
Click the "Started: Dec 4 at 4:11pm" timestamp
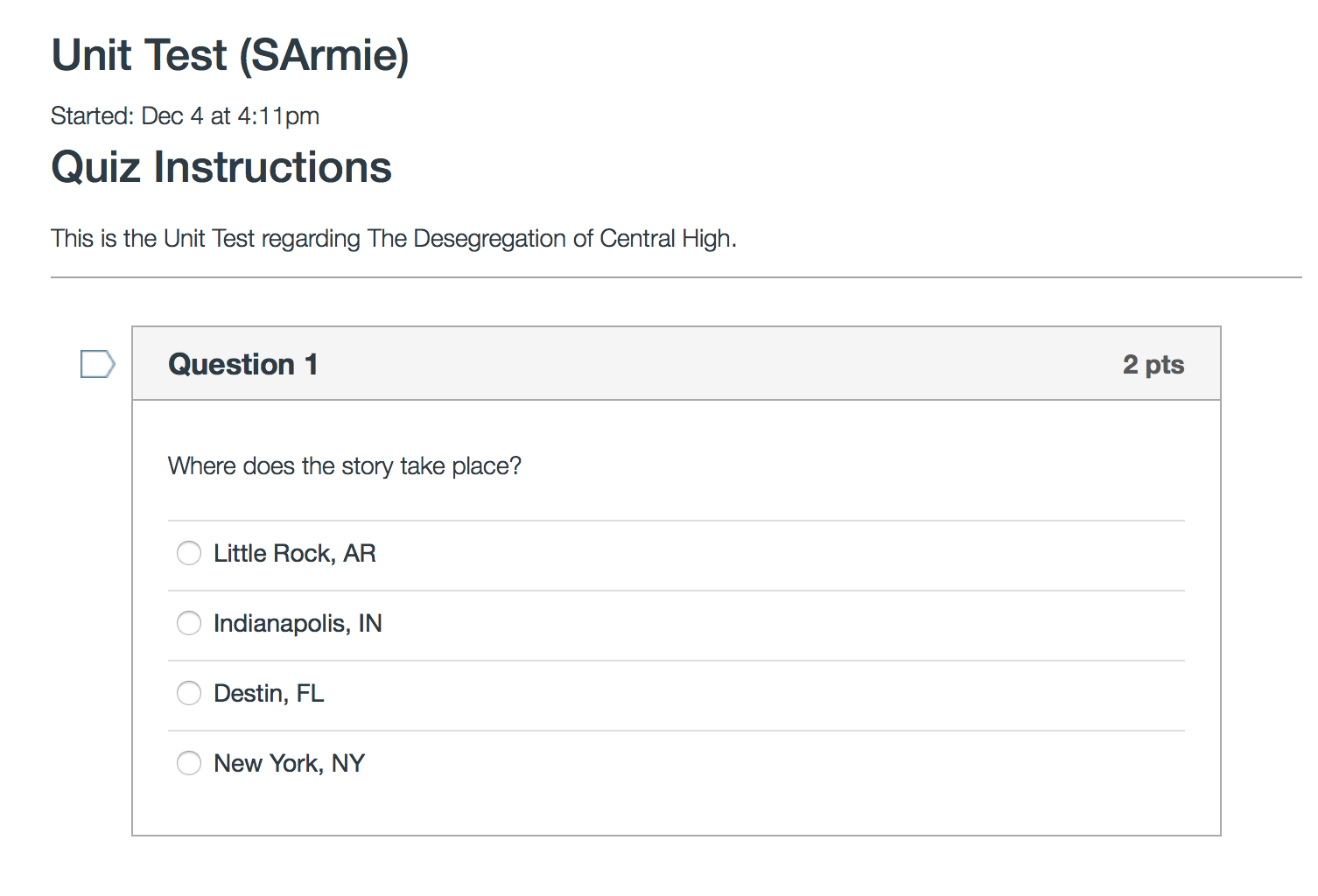point(185,115)
